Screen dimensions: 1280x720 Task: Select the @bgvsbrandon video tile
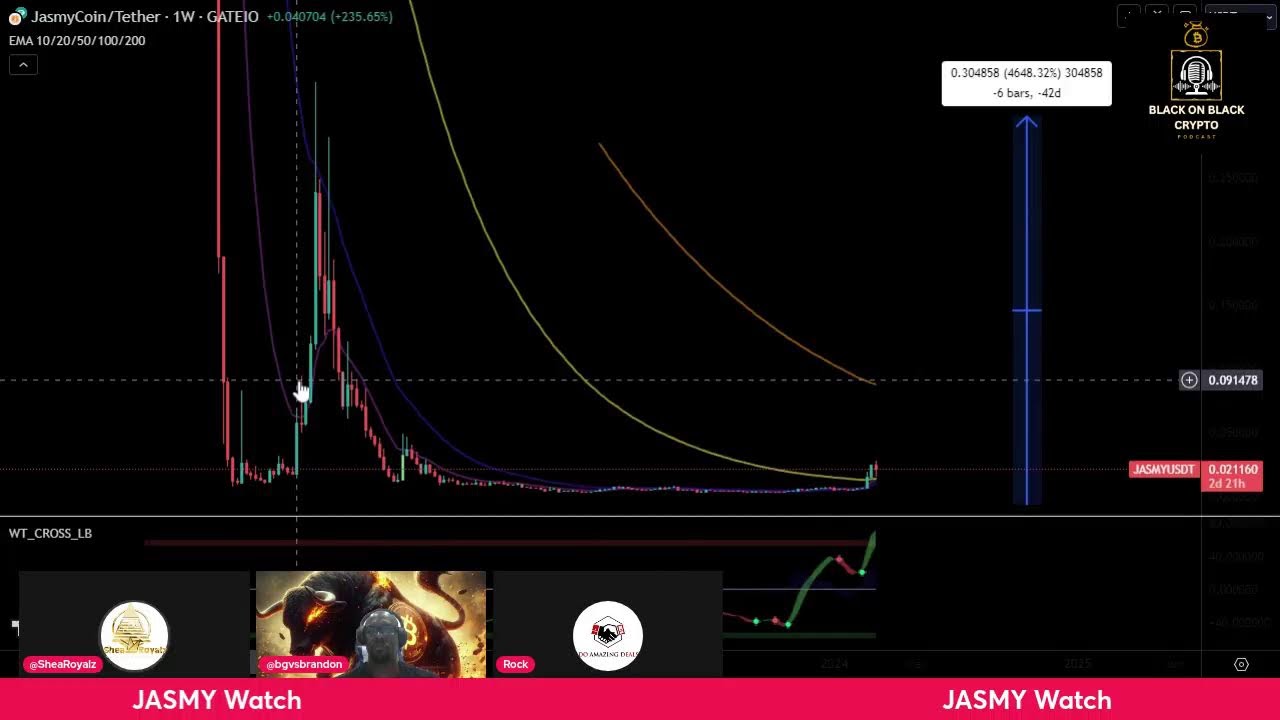point(371,625)
